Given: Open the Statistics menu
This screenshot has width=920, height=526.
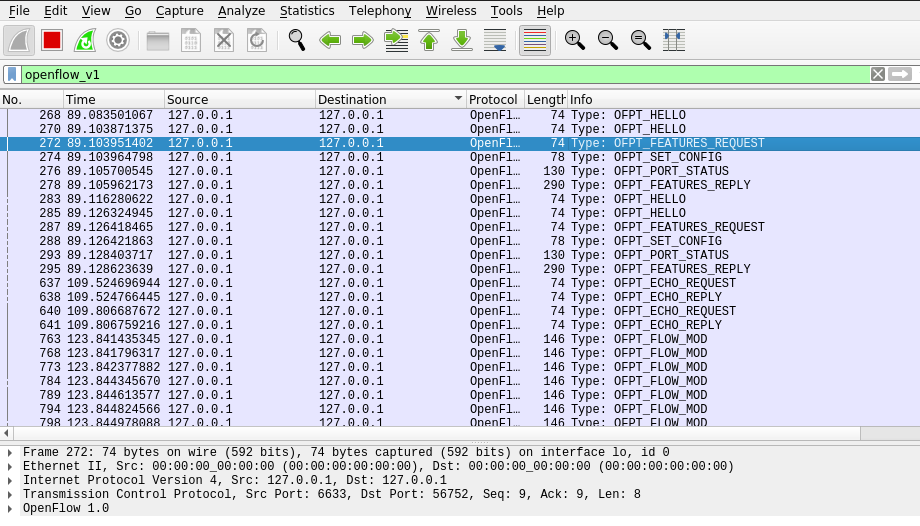Looking at the screenshot, I should click(x=307, y=11).
